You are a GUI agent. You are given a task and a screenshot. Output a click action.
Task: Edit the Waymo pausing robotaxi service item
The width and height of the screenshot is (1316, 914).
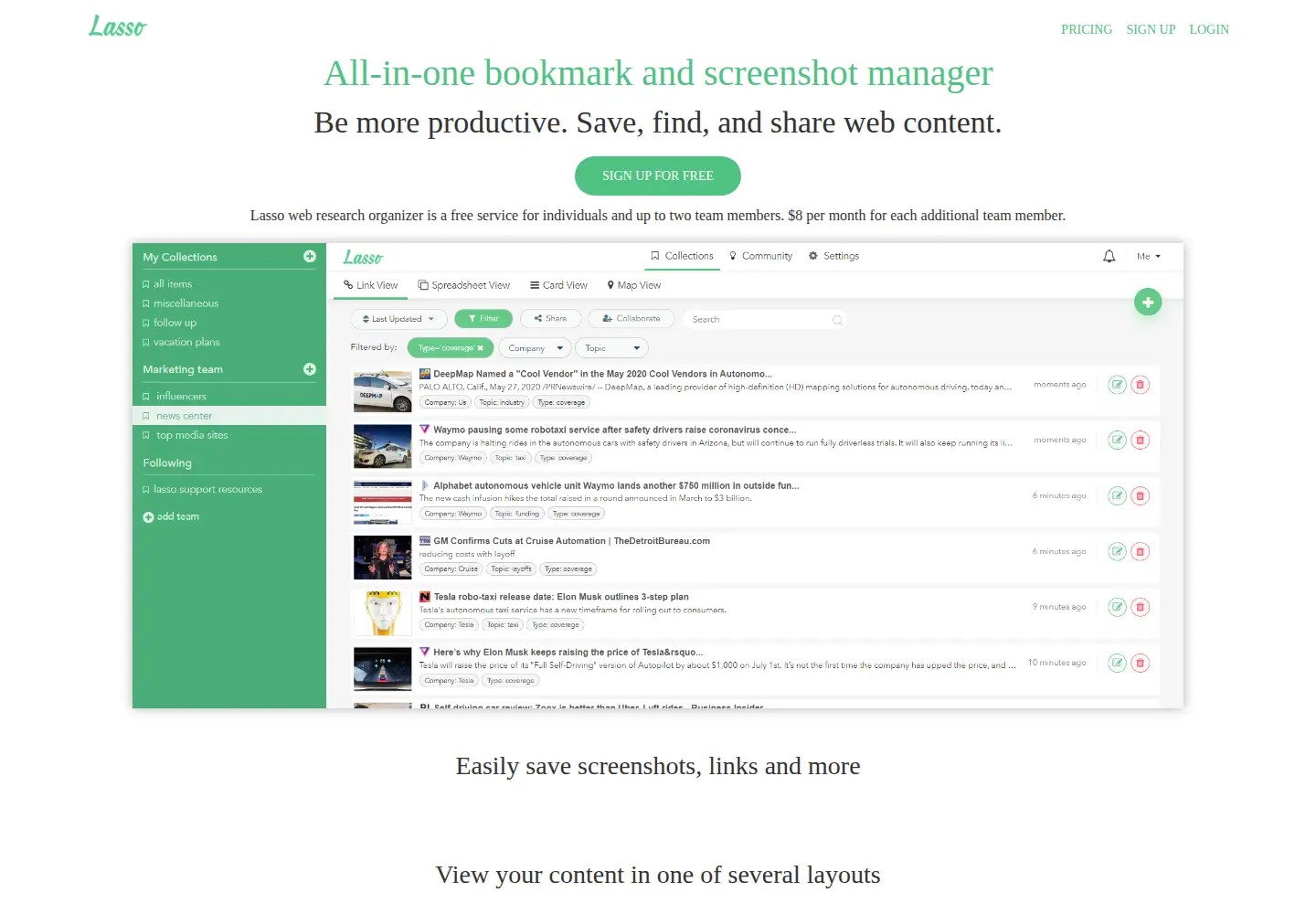[x=1117, y=441]
